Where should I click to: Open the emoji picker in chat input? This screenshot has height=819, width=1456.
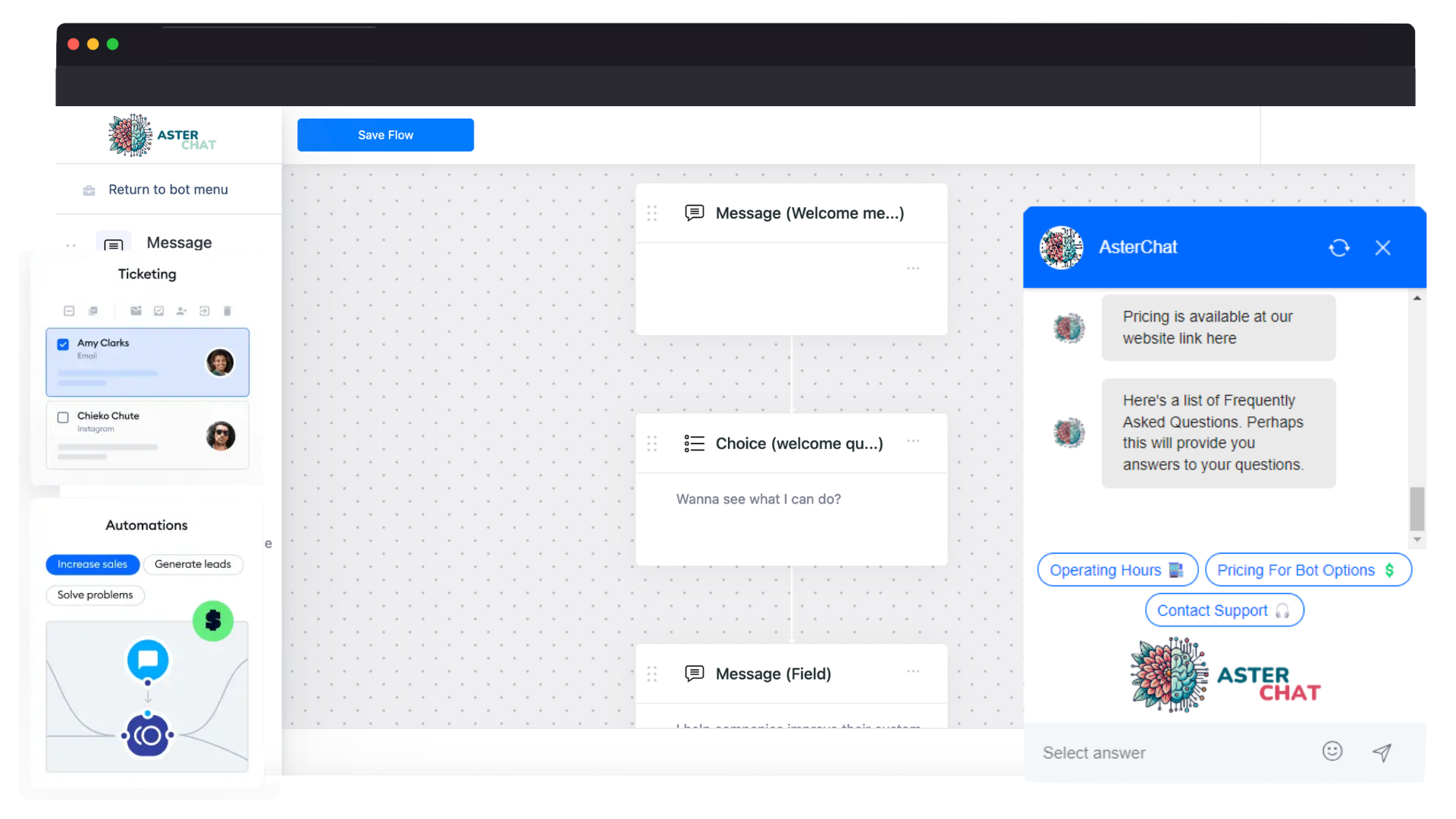[1332, 751]
